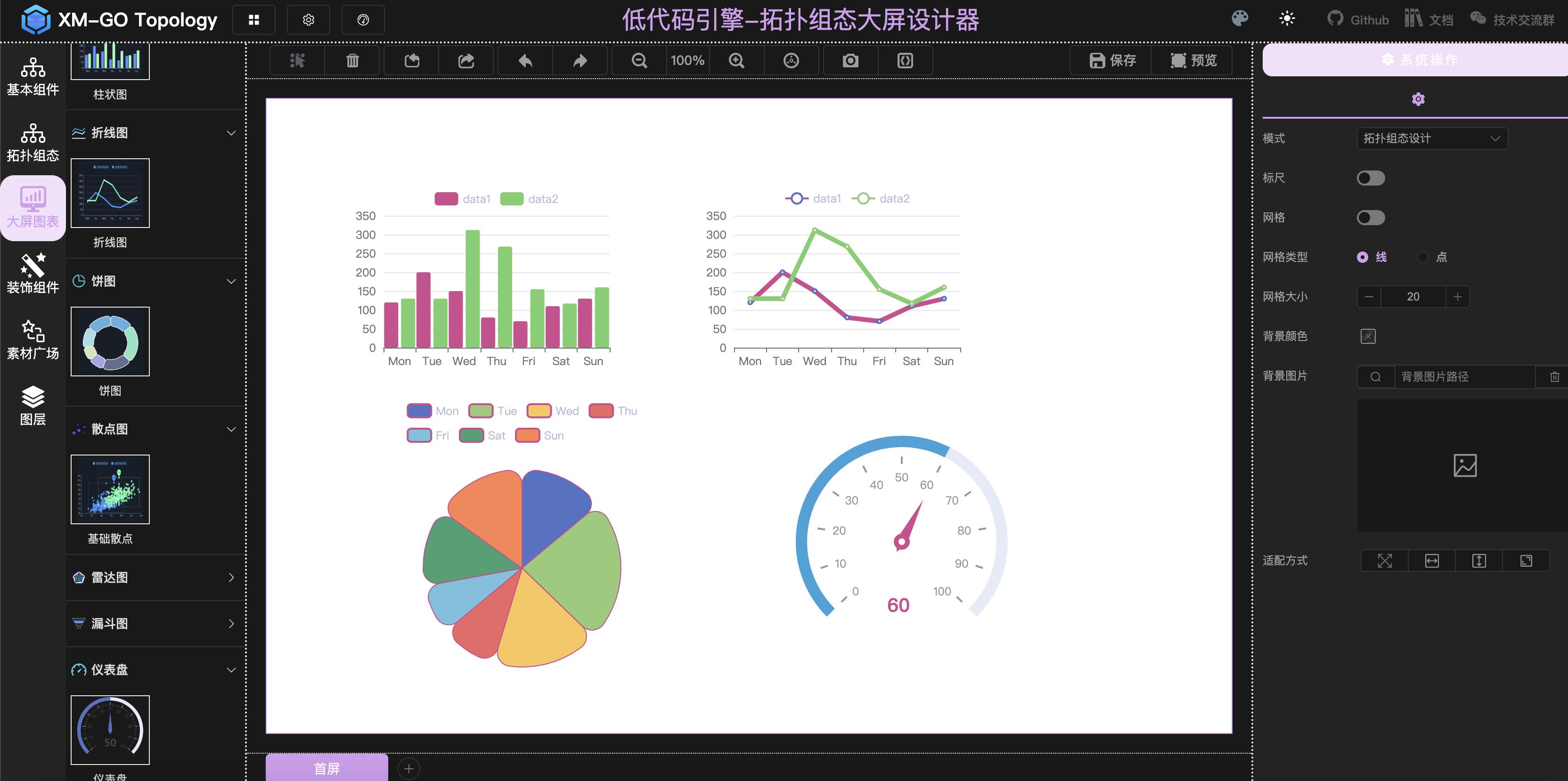
Task: Select the Undo icon in the toolbar
Action: click(525, 60)
